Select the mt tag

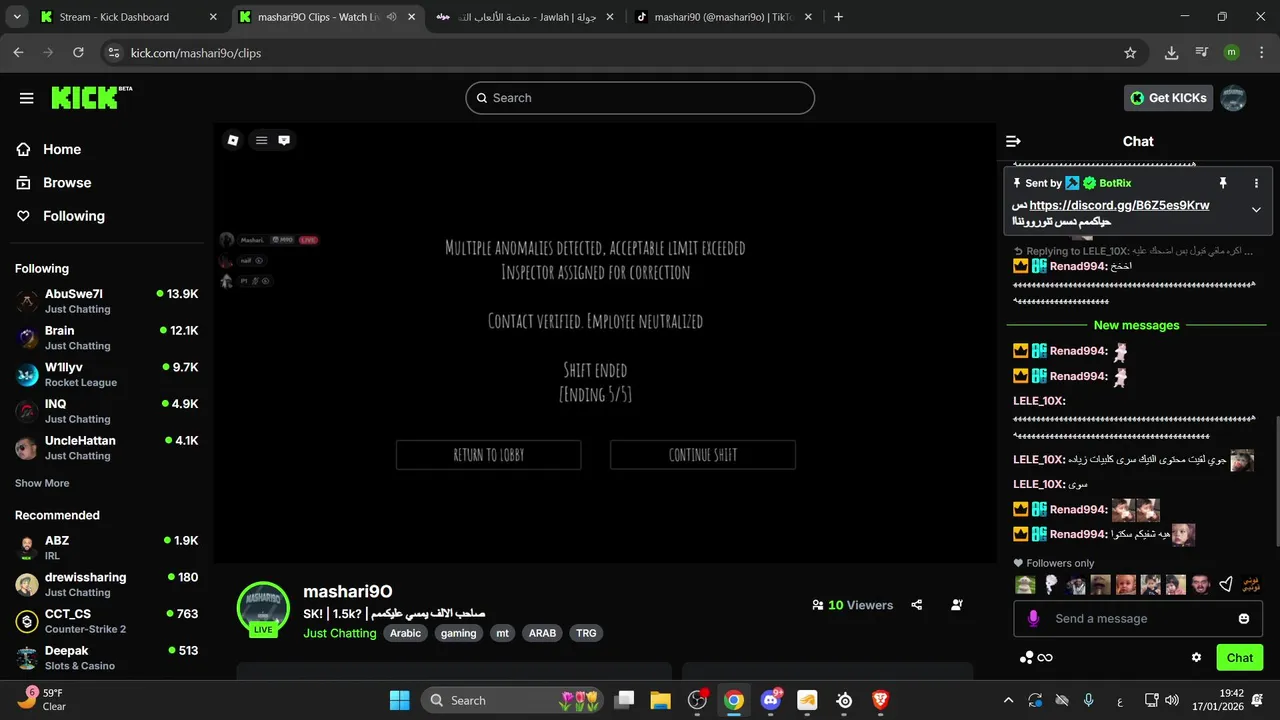point(503,633)
